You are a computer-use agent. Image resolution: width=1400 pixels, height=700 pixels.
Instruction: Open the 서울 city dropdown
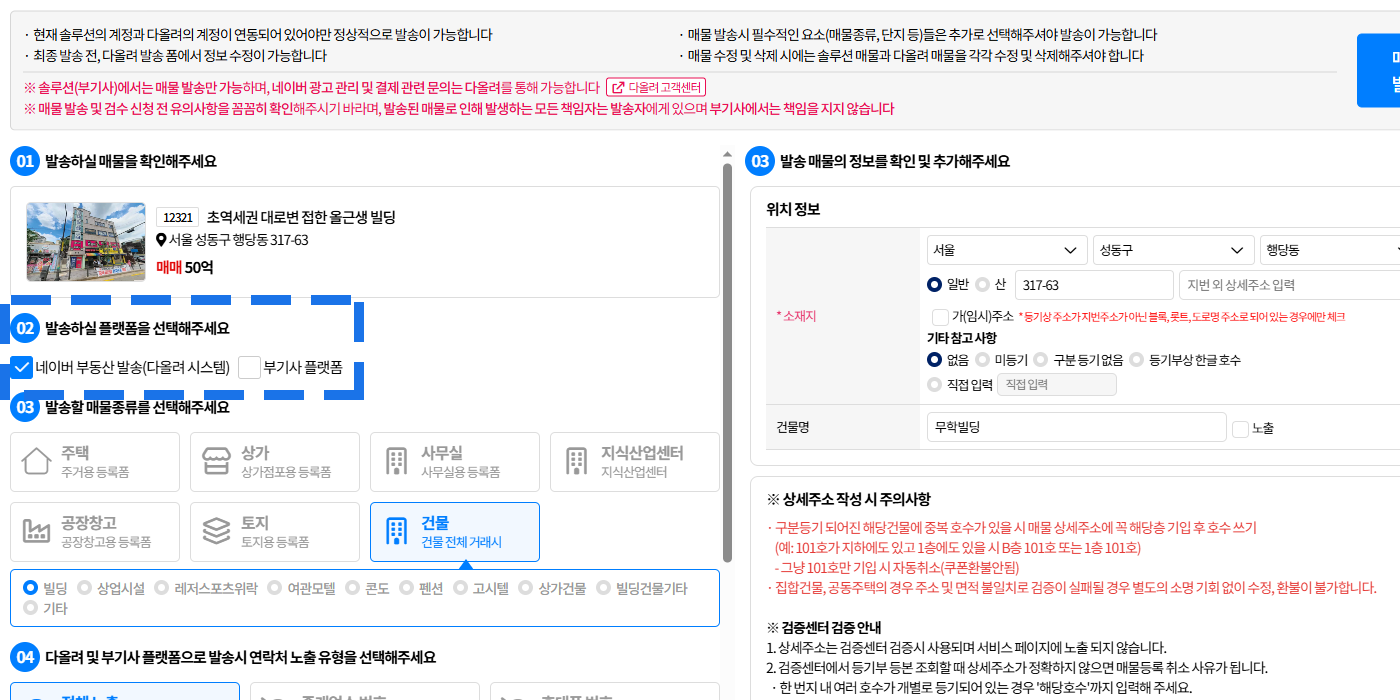[x=1006, y=250]
